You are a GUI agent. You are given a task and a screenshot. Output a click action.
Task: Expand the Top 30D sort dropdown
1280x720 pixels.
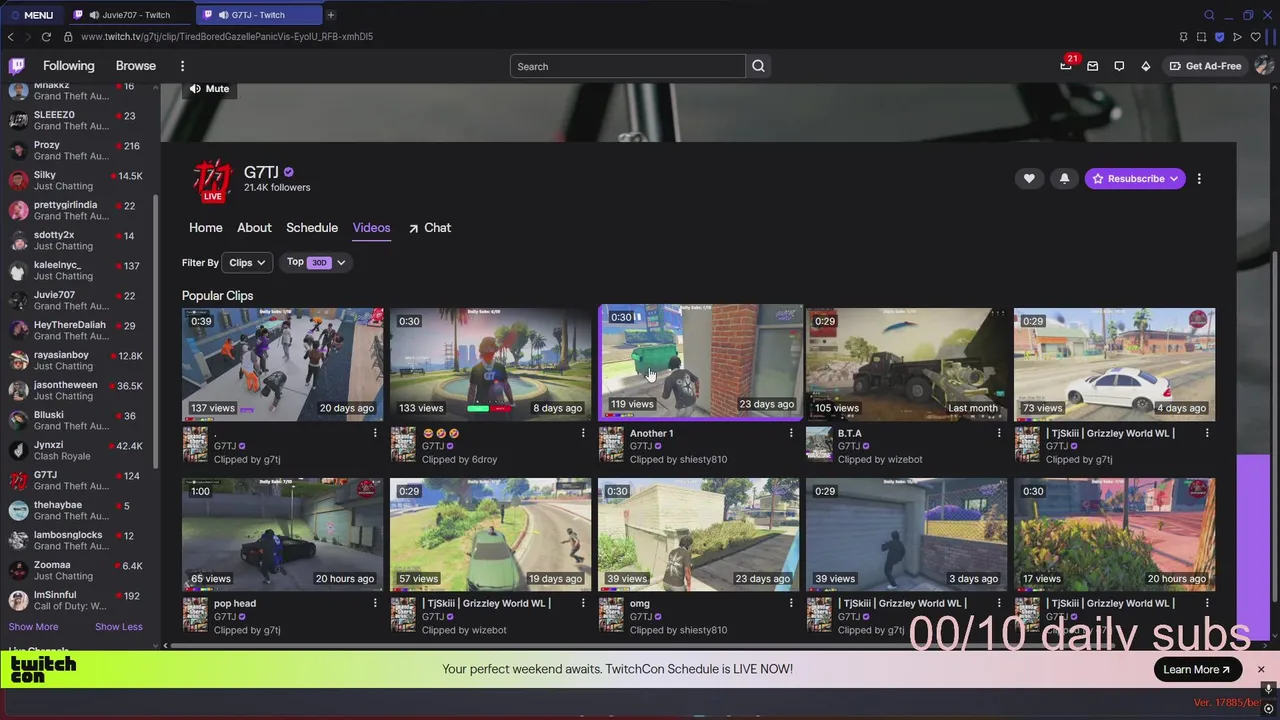pos(316,263)
